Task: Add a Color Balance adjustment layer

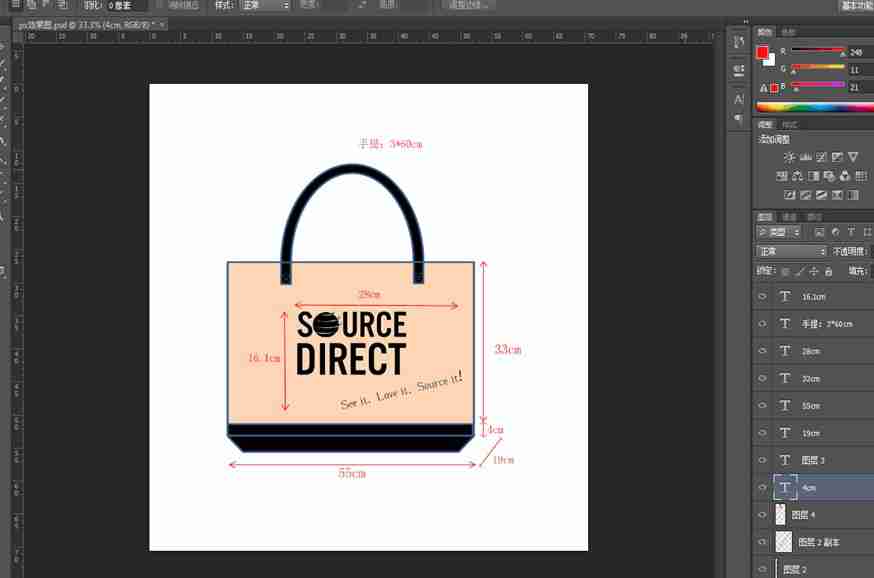Action: [x=798, y=176]
